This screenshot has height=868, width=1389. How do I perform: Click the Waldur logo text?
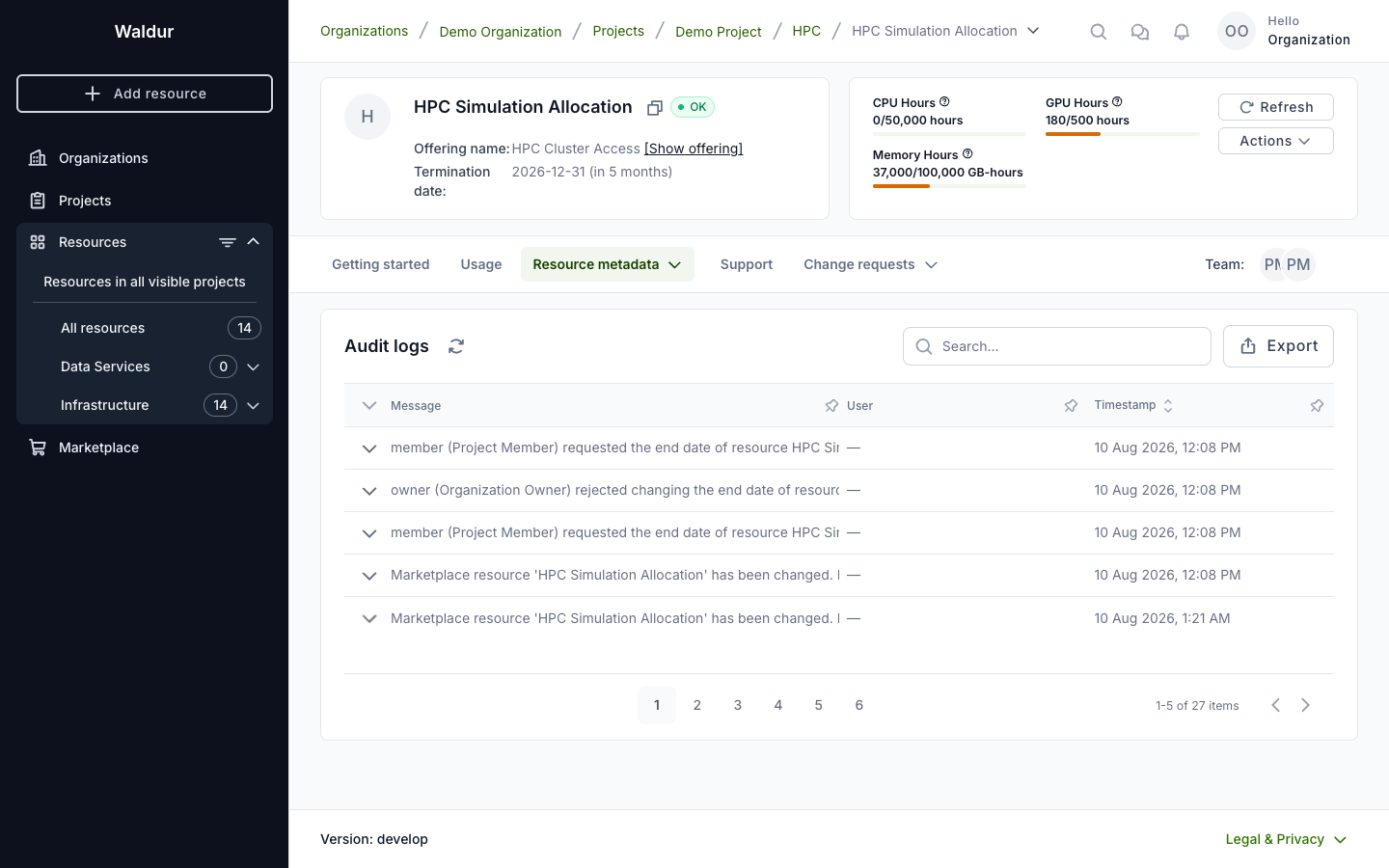pos(145,32)
